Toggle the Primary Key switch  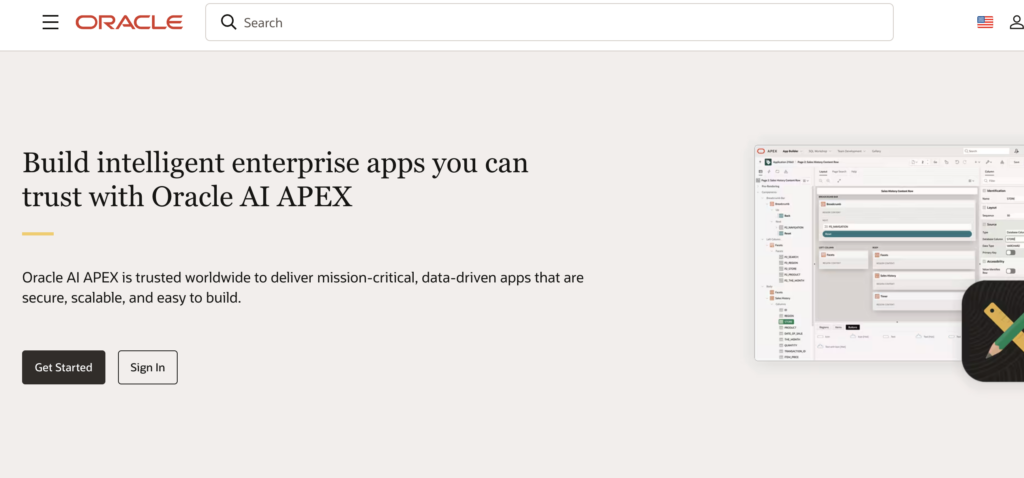pos(1010,253)
